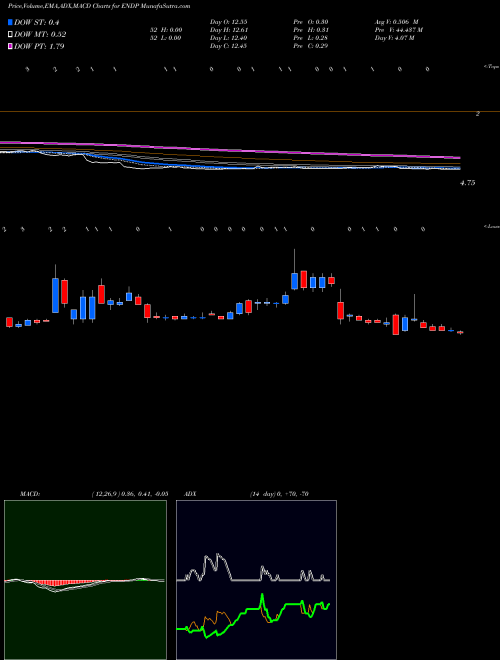The height and width of the screenshot is (660, 500).
Task: Click the white DOW MT legend swatch
Action: click(11, 35)
